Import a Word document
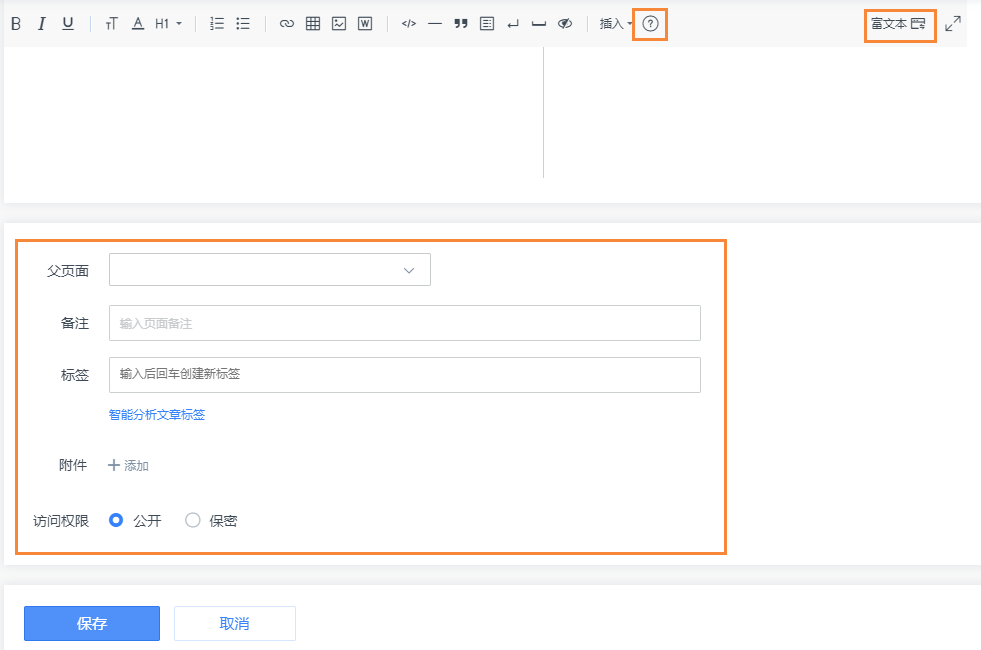Screen dimensions: 981x650 tap(365, 24)
